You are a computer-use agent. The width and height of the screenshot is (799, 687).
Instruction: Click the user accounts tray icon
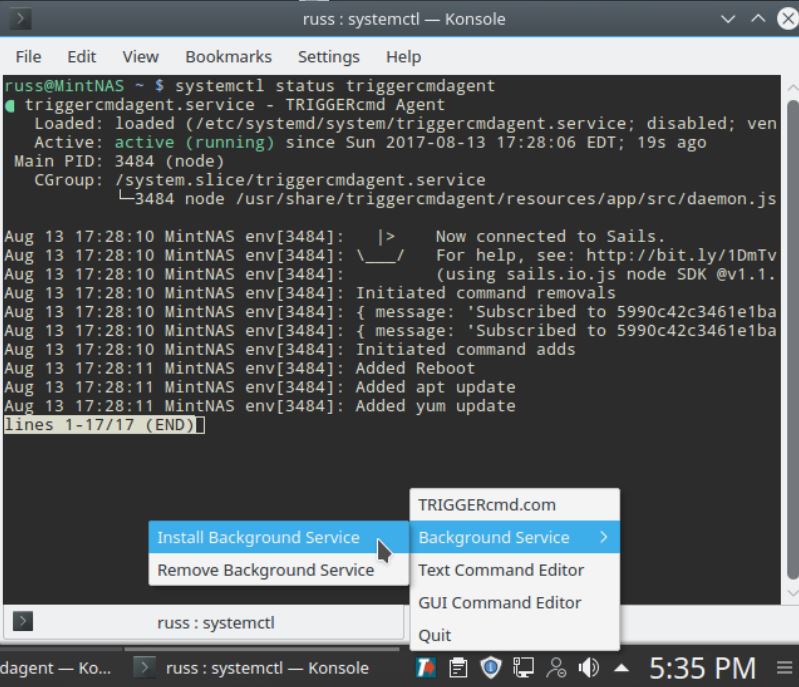[x=556, y=668]
